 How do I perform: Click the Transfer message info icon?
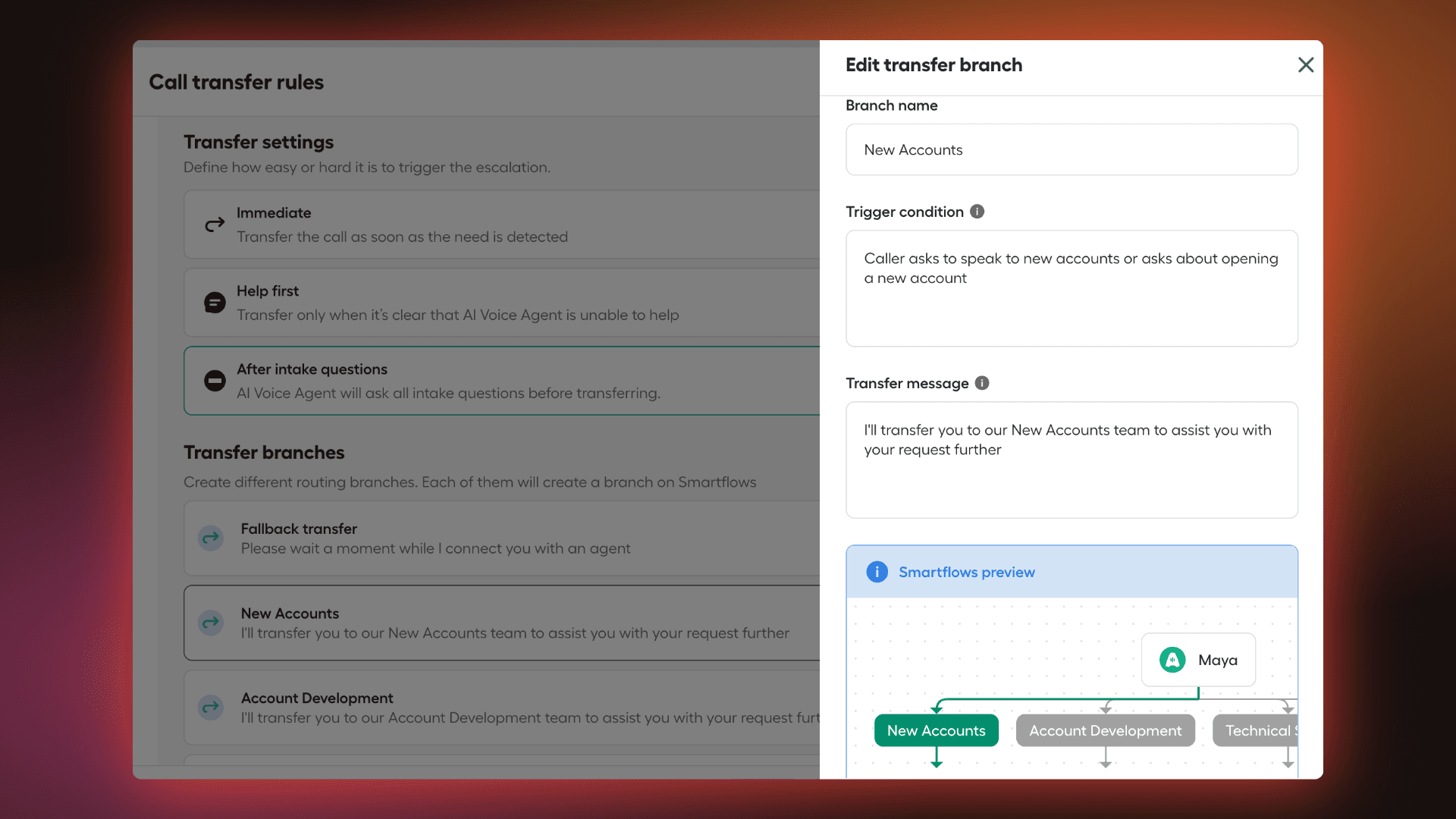coord(981,383)
